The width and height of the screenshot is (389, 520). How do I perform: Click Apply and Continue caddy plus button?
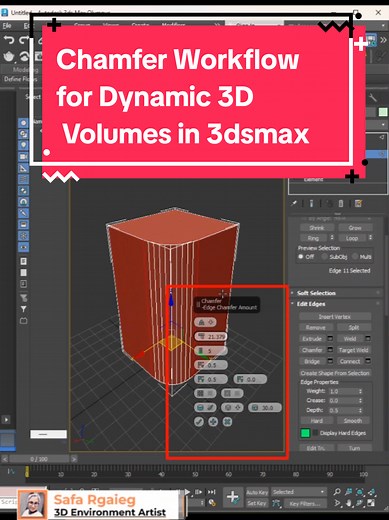[x=213, y=422]
